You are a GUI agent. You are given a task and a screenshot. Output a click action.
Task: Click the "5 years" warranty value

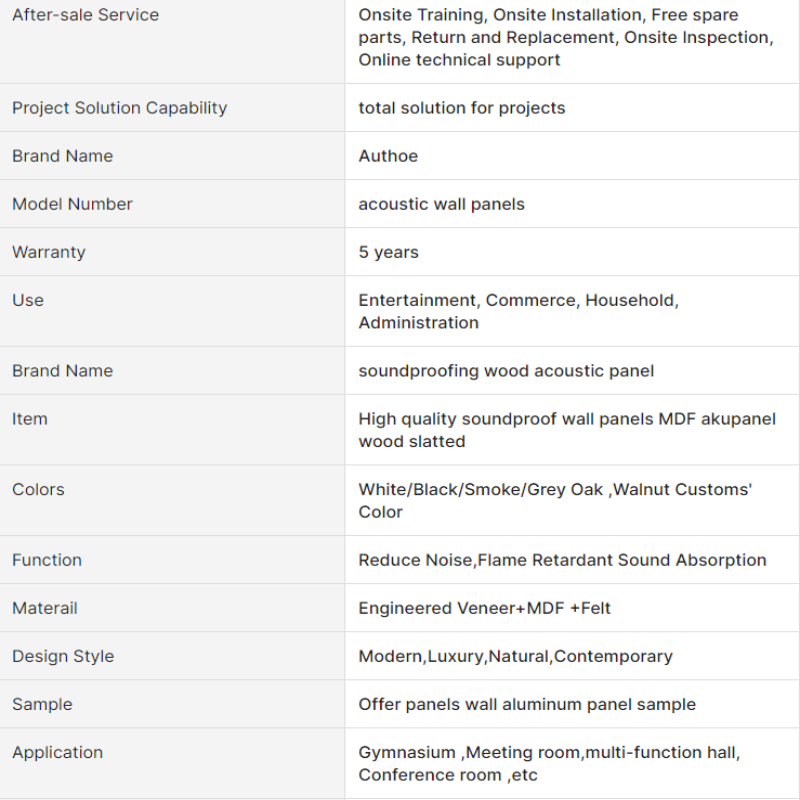(x=388, y=252)
